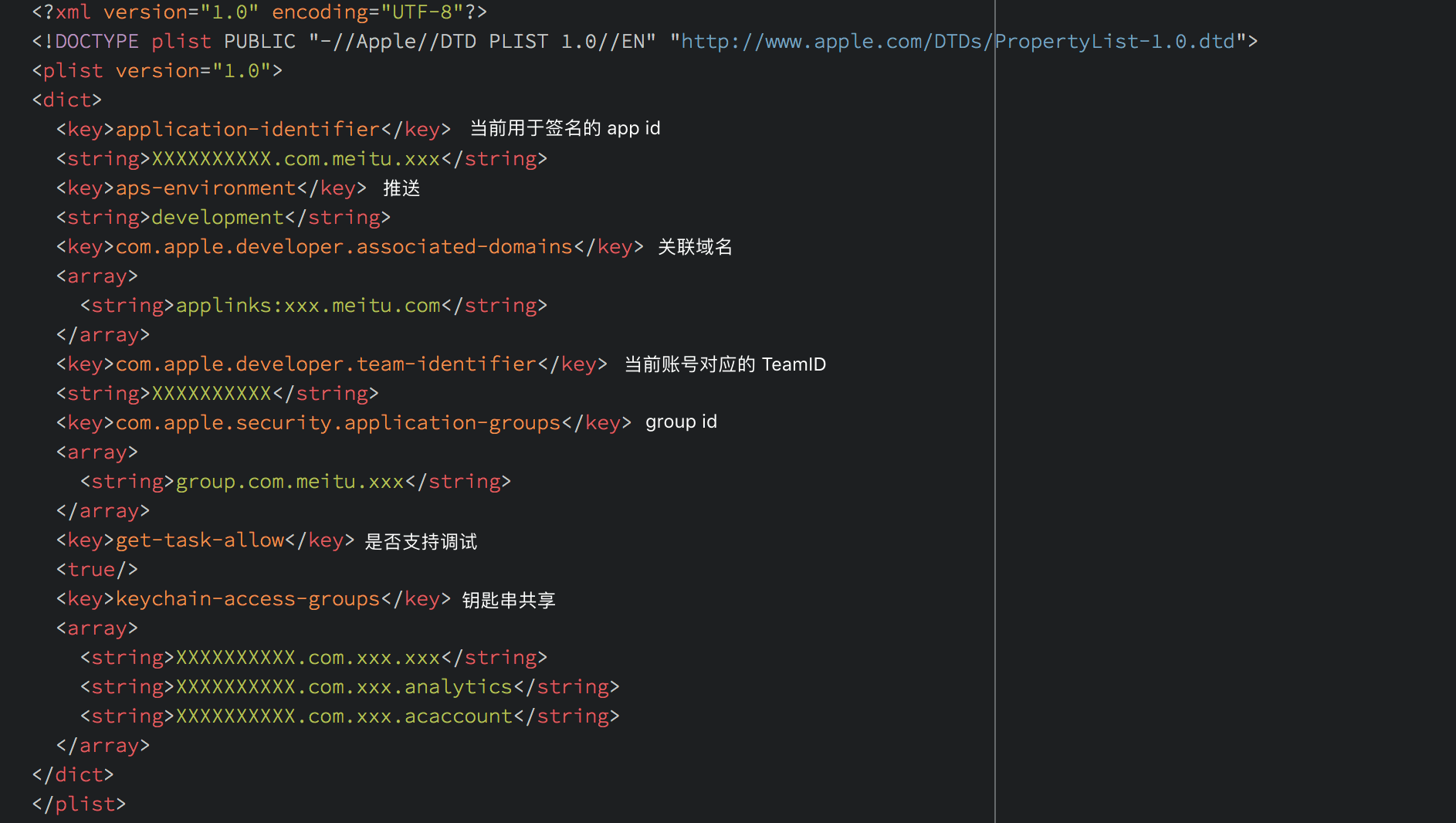Click the keychain-access-groups key name

click(247, 599)
